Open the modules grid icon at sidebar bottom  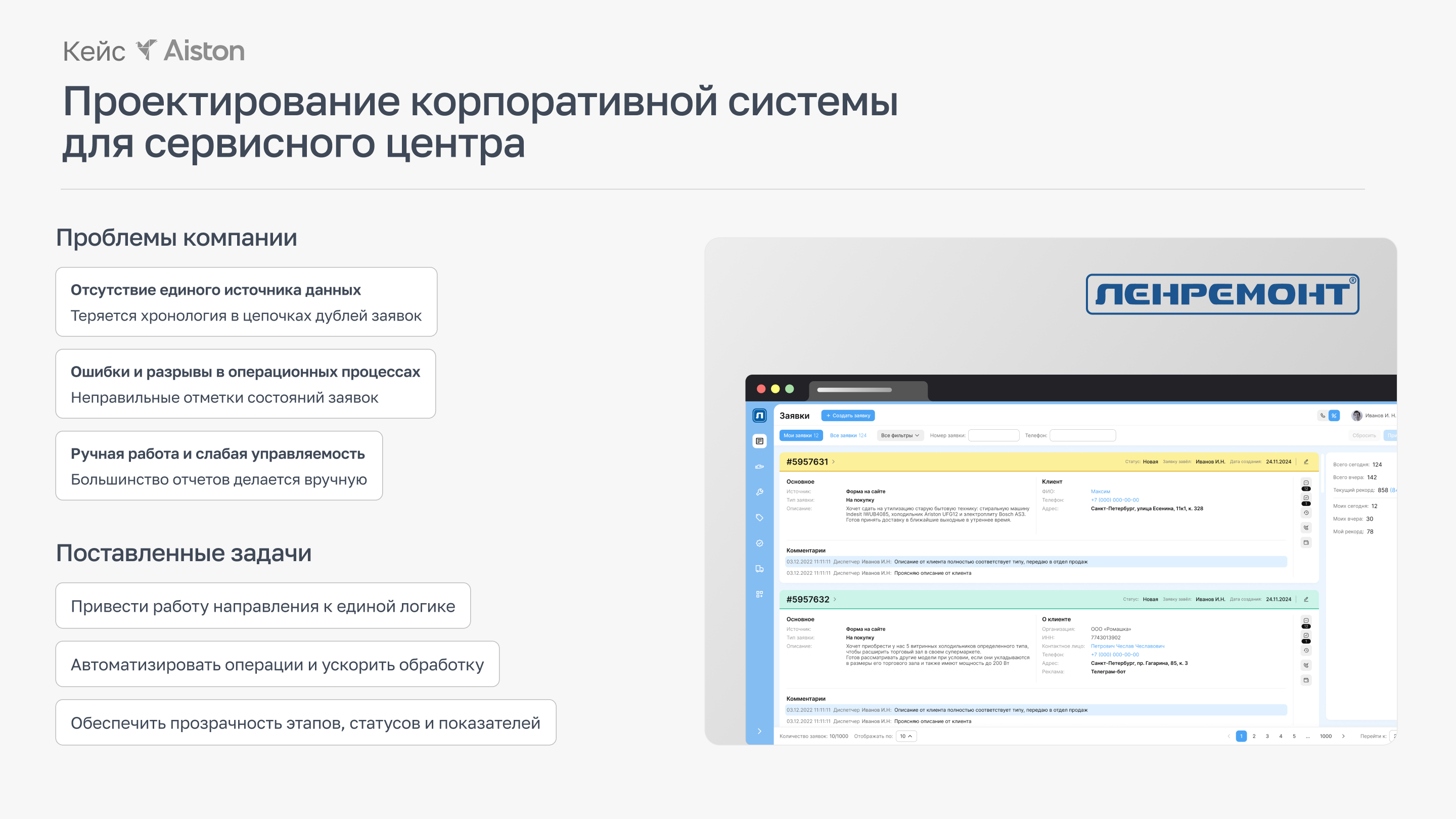tap(760, 595)
